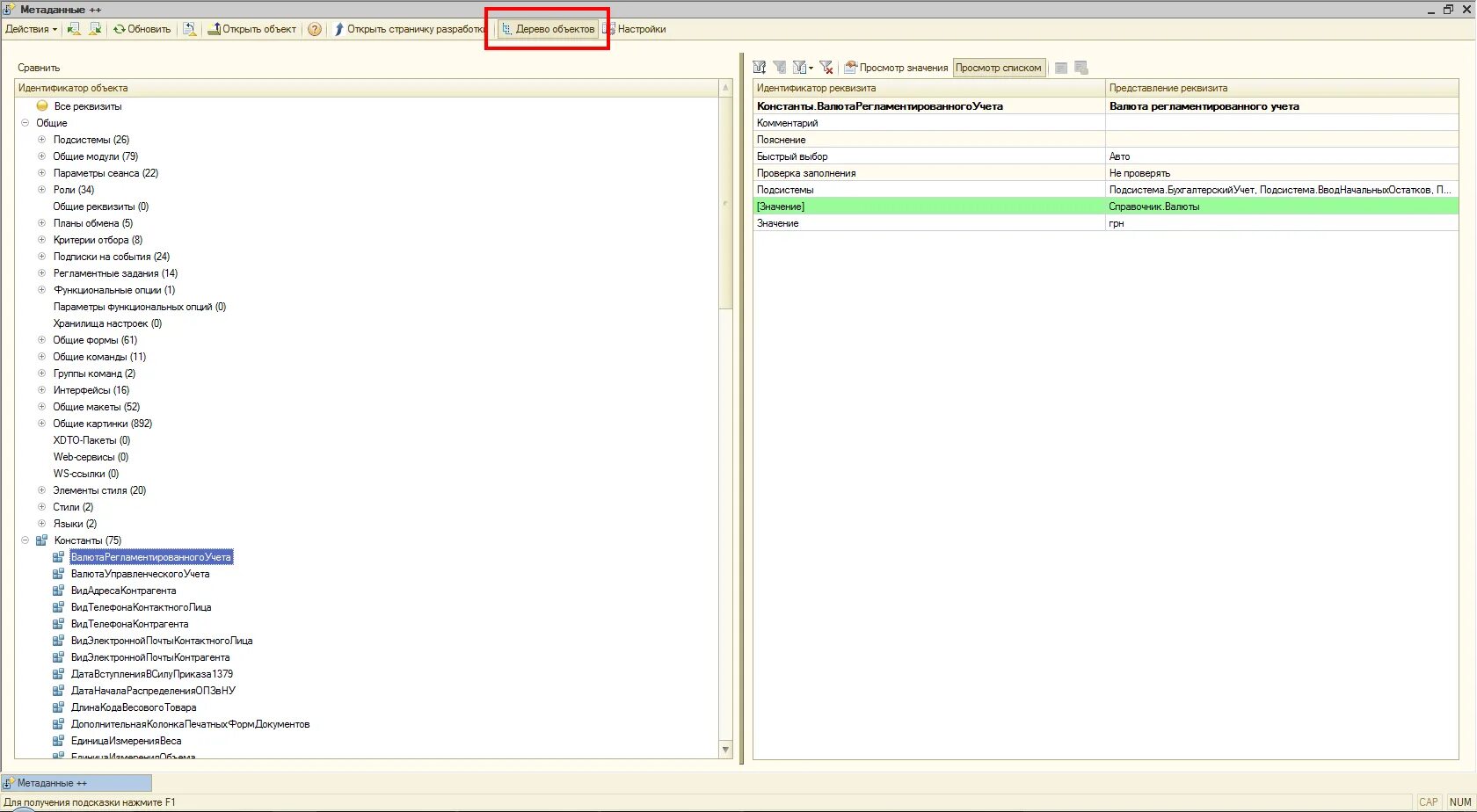Click the second greyed list icon after Просмотр списком
This screenshot has width=1477, height=812.
click(x=1081, y=68)
